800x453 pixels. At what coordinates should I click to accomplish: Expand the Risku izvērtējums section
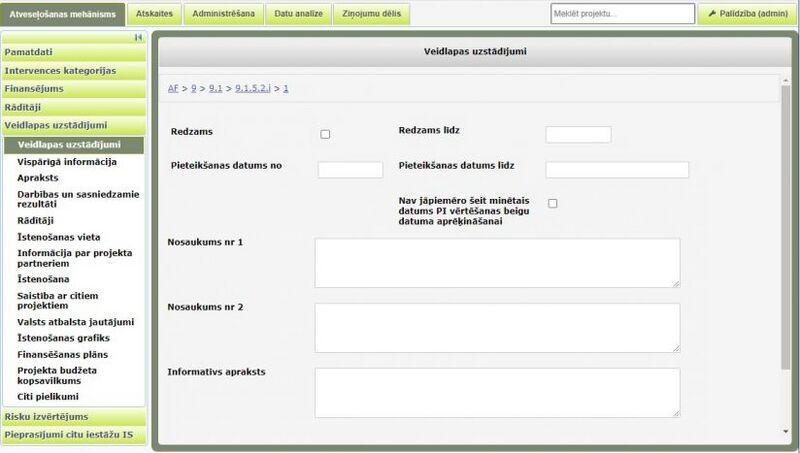tap(74, 417)
